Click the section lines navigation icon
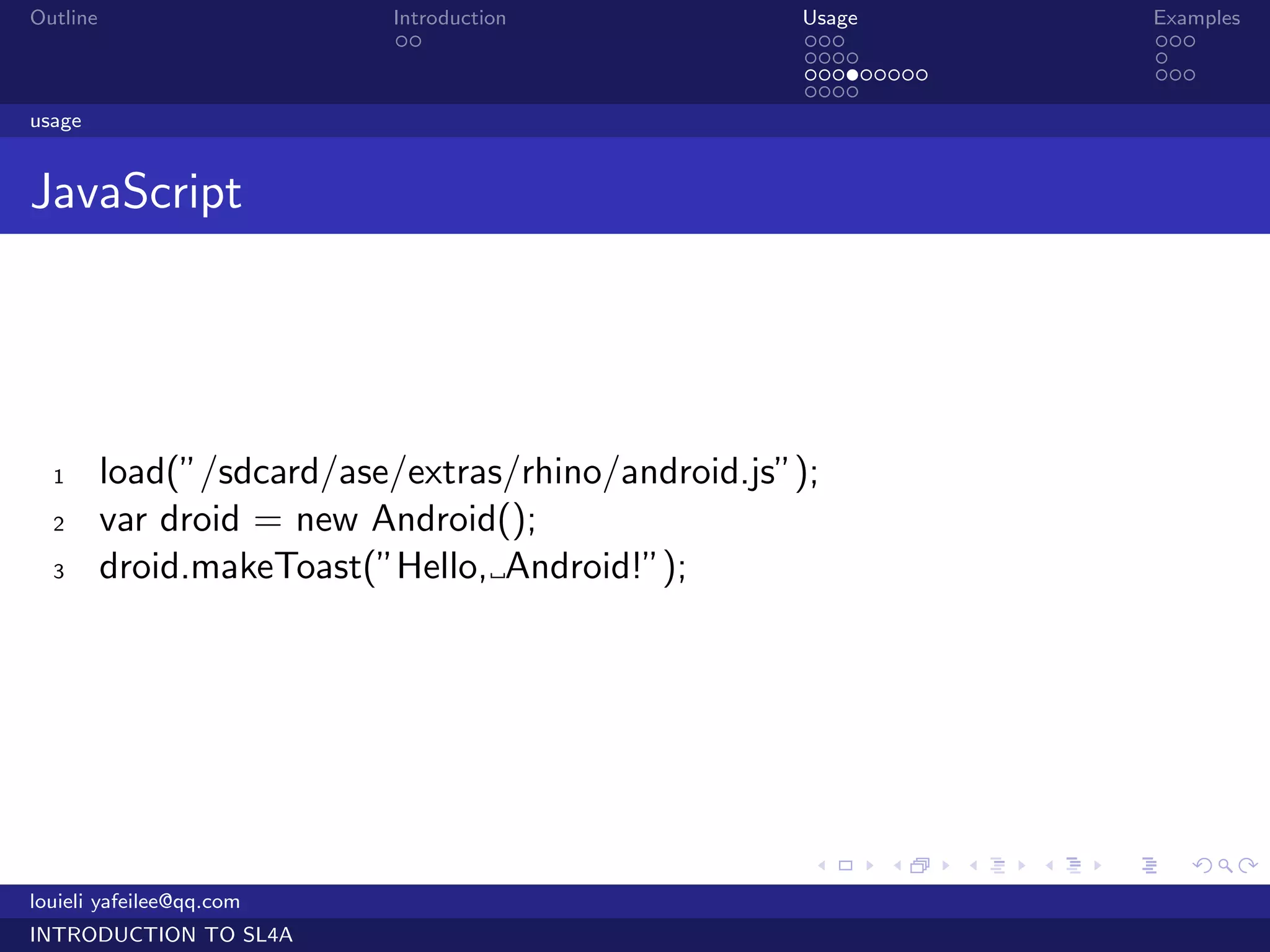Viewport: 1270px width, 952px height. pyautogui.click(x=1073, y=865)
